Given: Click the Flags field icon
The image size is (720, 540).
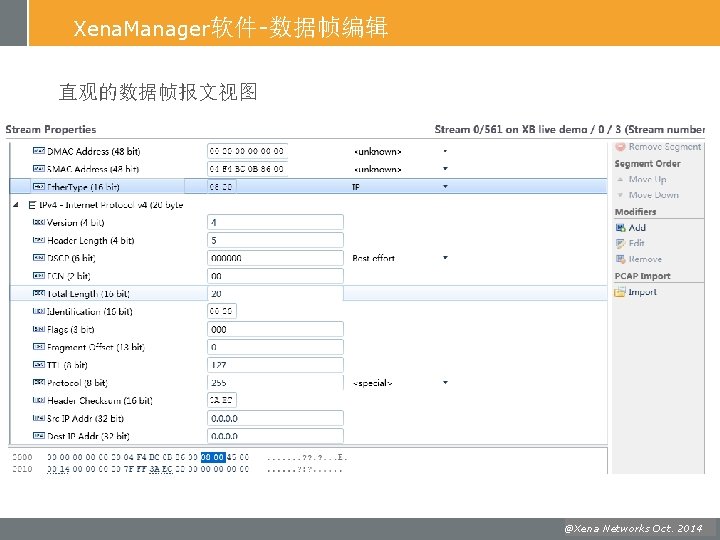Looking at the screenshot, I should (x=39, y=329).
